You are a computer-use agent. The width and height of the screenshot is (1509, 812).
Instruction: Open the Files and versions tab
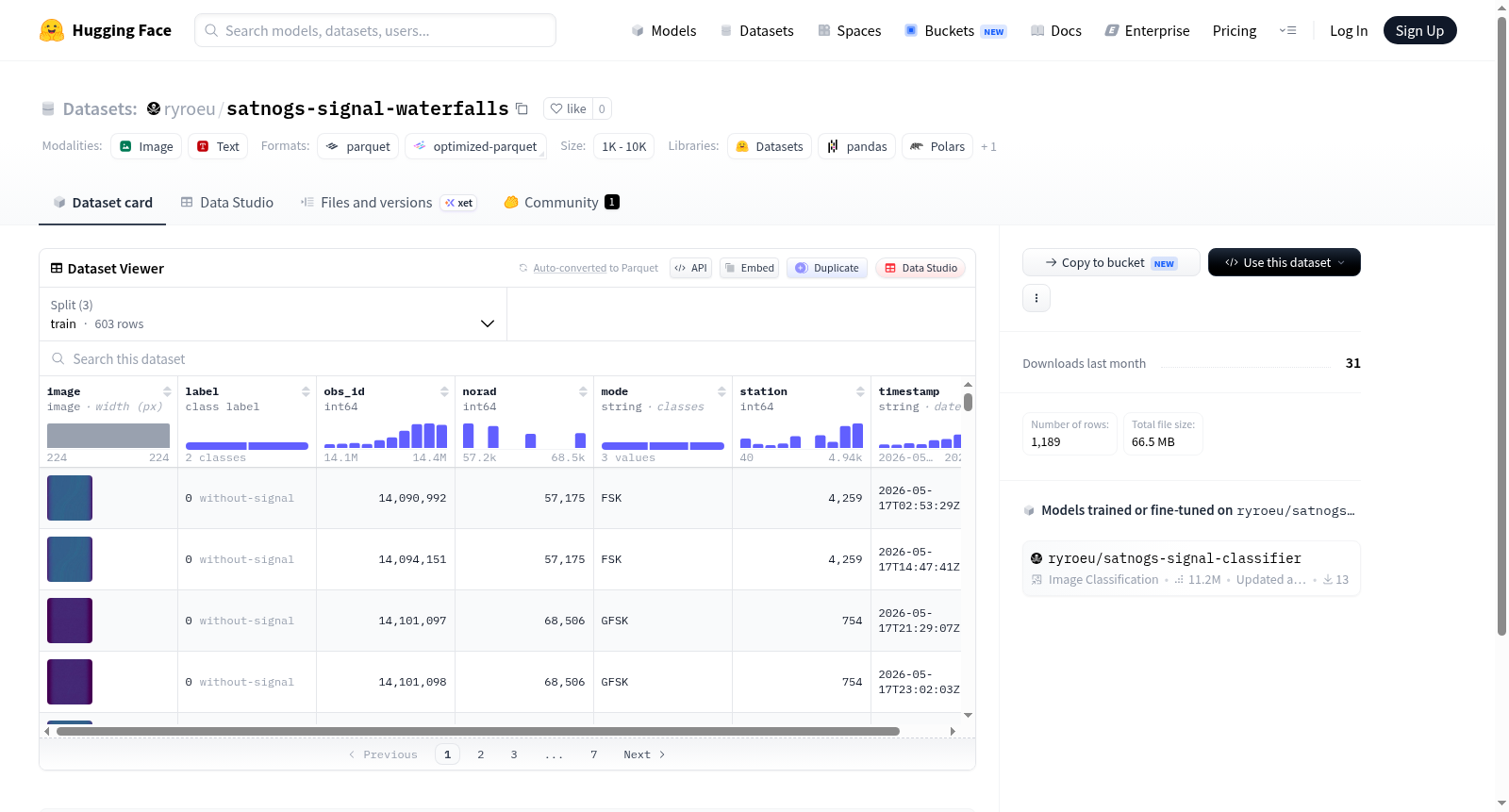pyautogui.click(x=389, y=202)
